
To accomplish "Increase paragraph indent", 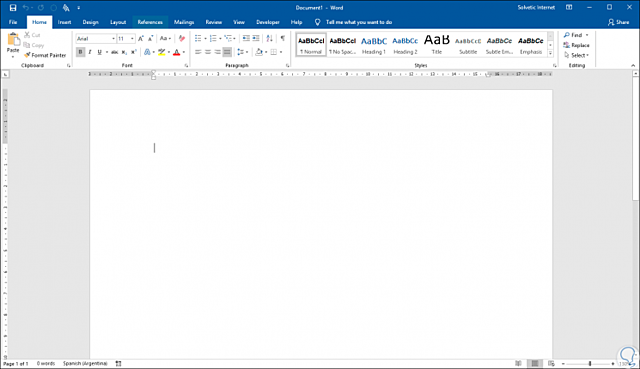I will 256,38.
